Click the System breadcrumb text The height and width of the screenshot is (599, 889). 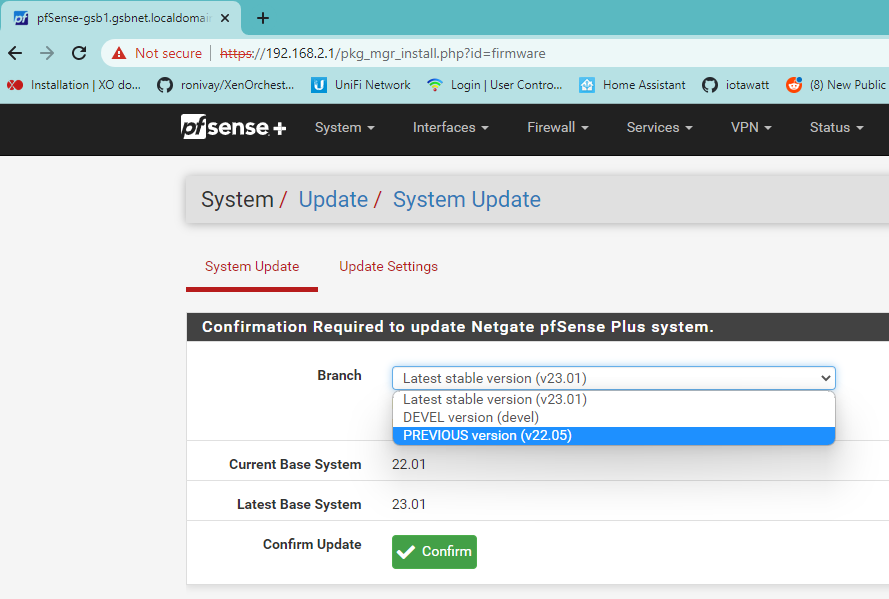[237, 199]
